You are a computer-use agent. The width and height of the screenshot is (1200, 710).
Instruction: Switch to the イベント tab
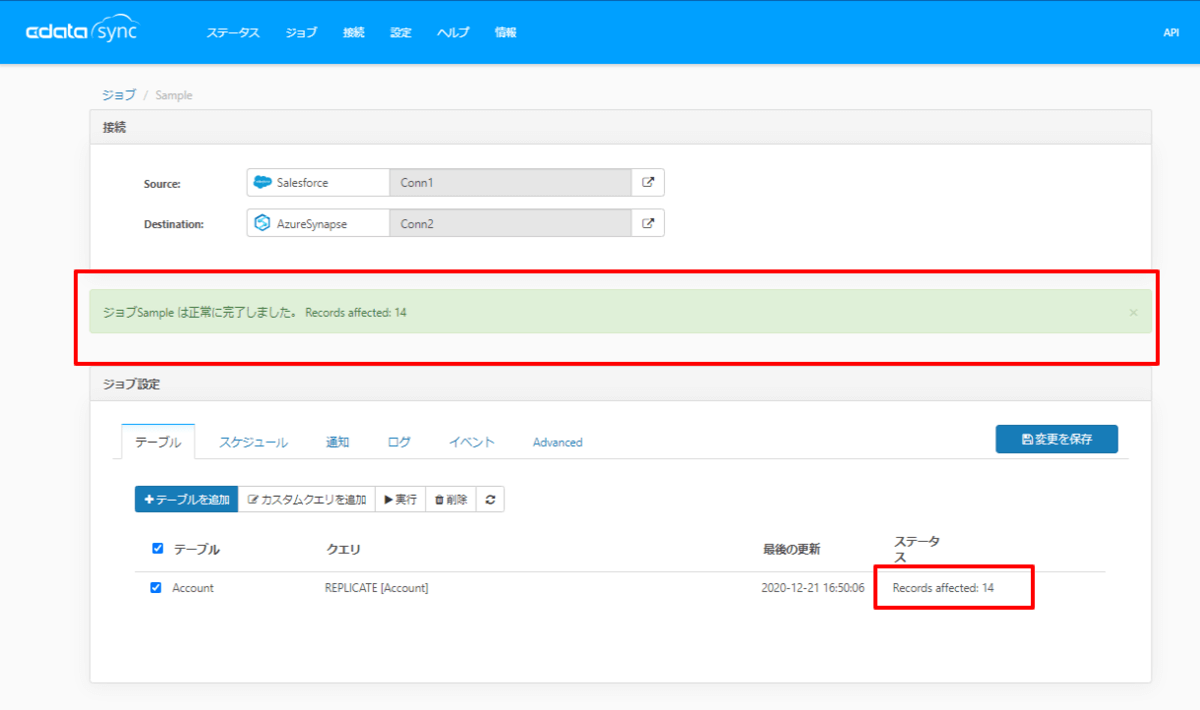point(472,442)
